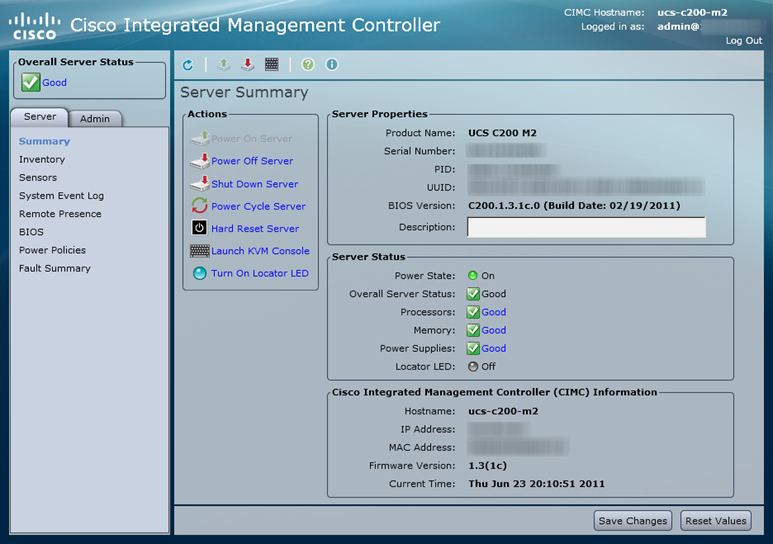Click the Power State On value

pyautogui.click(x=488, y=276)
